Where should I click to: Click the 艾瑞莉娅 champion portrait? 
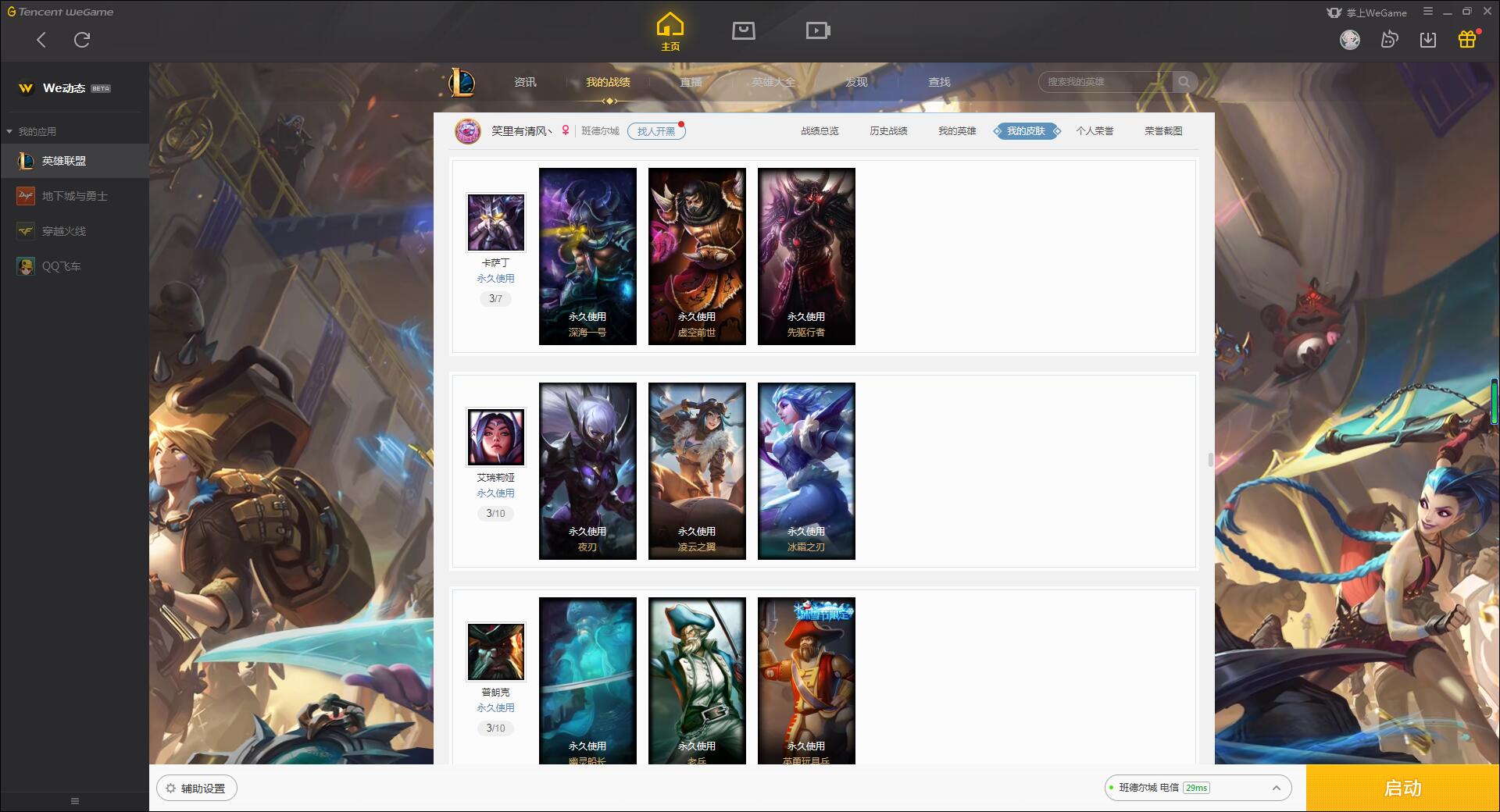point(496,437)
